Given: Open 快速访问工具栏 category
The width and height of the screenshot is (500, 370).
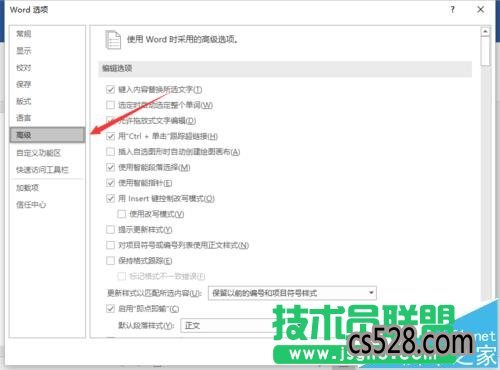Looking at the screenshot, I should point(42,170).
